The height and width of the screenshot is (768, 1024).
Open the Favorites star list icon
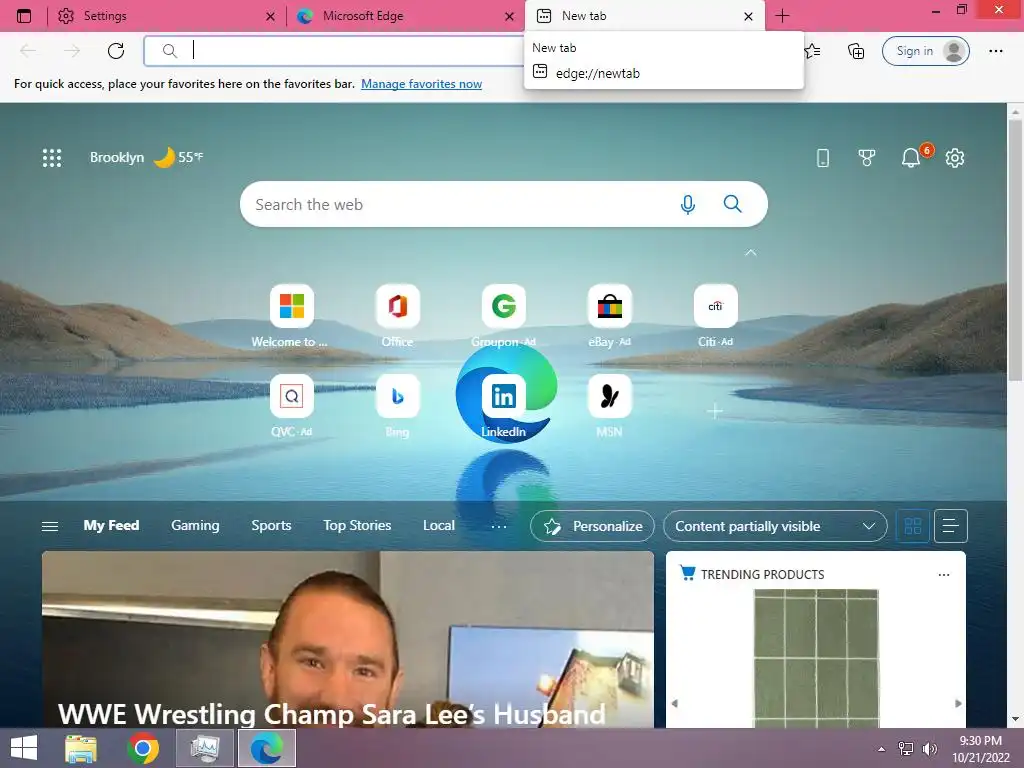pos(812,51)
